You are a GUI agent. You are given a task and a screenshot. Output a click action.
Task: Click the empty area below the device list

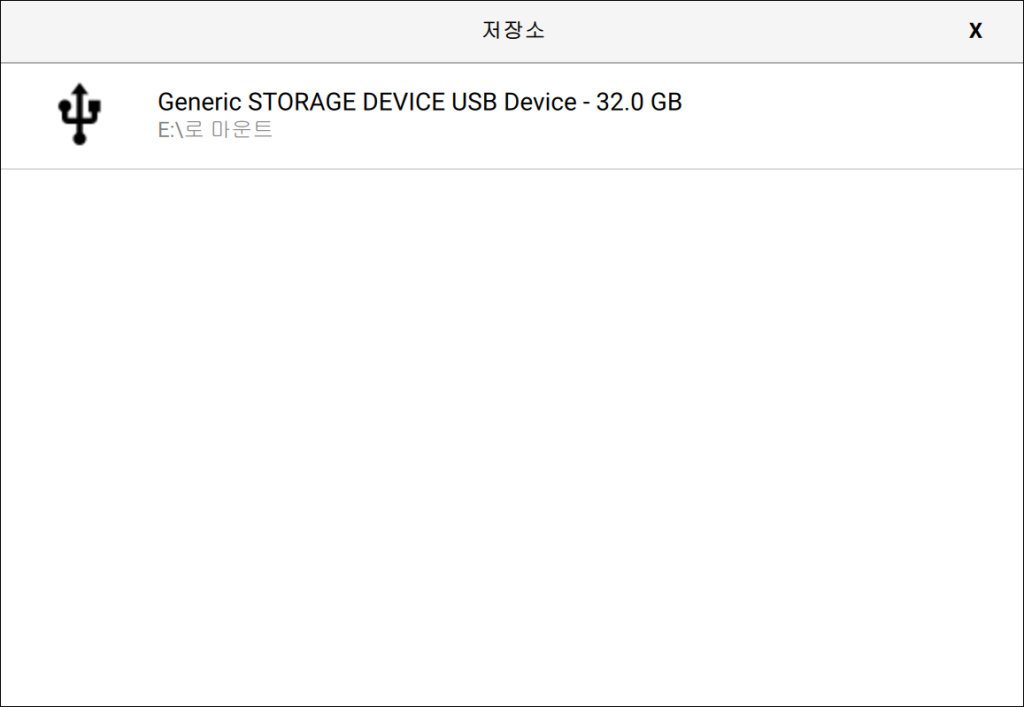512,437
